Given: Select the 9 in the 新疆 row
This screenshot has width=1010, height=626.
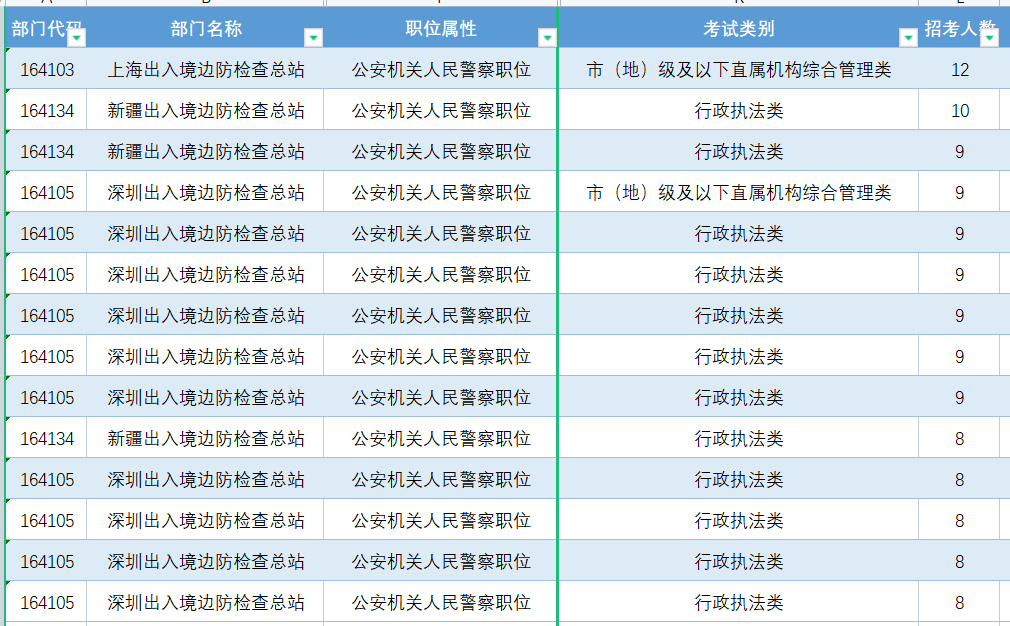Looking at the screenshot, I should point(959,151).
